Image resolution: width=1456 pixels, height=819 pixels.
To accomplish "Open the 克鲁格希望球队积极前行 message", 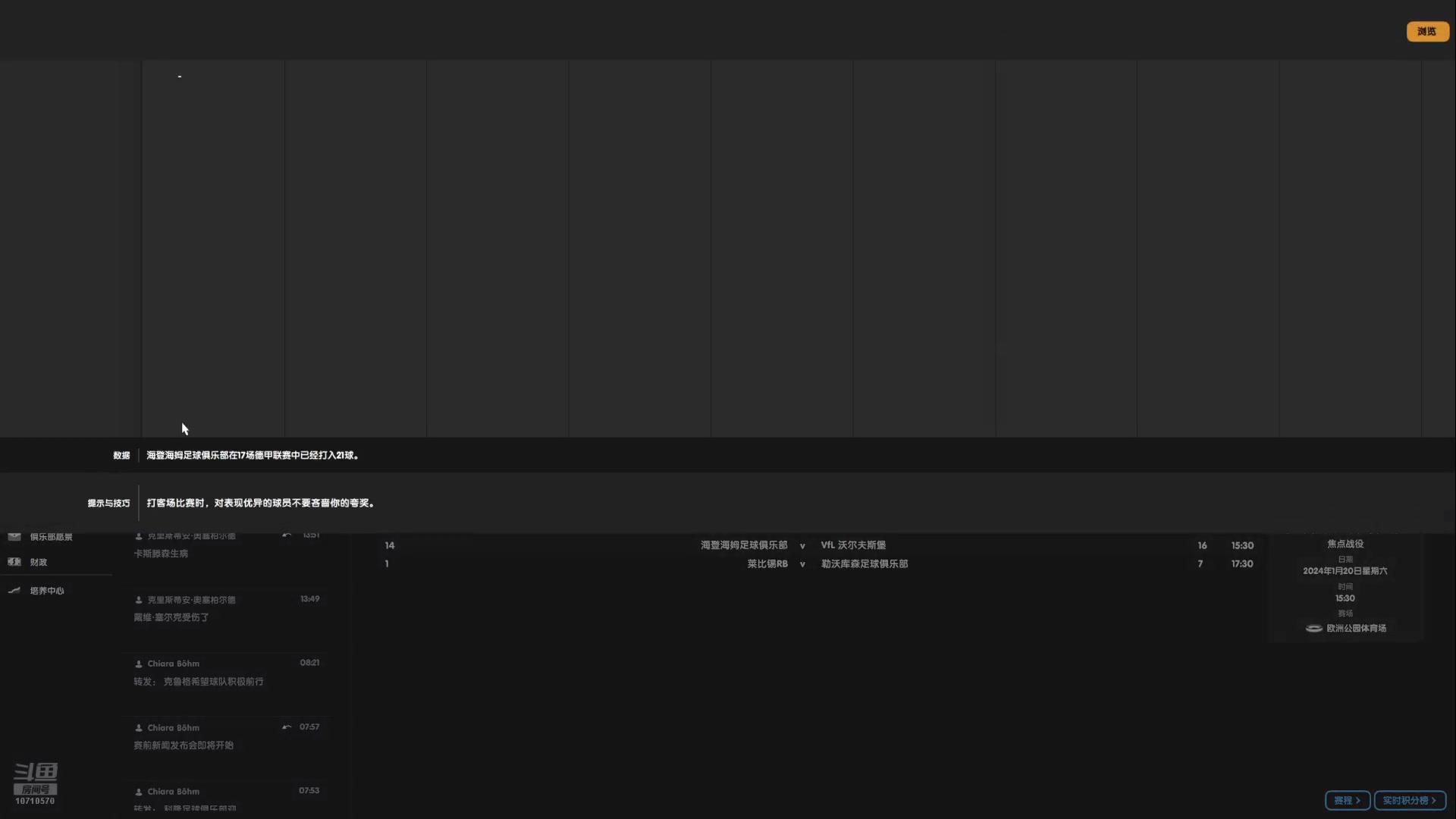I will 199,682.
